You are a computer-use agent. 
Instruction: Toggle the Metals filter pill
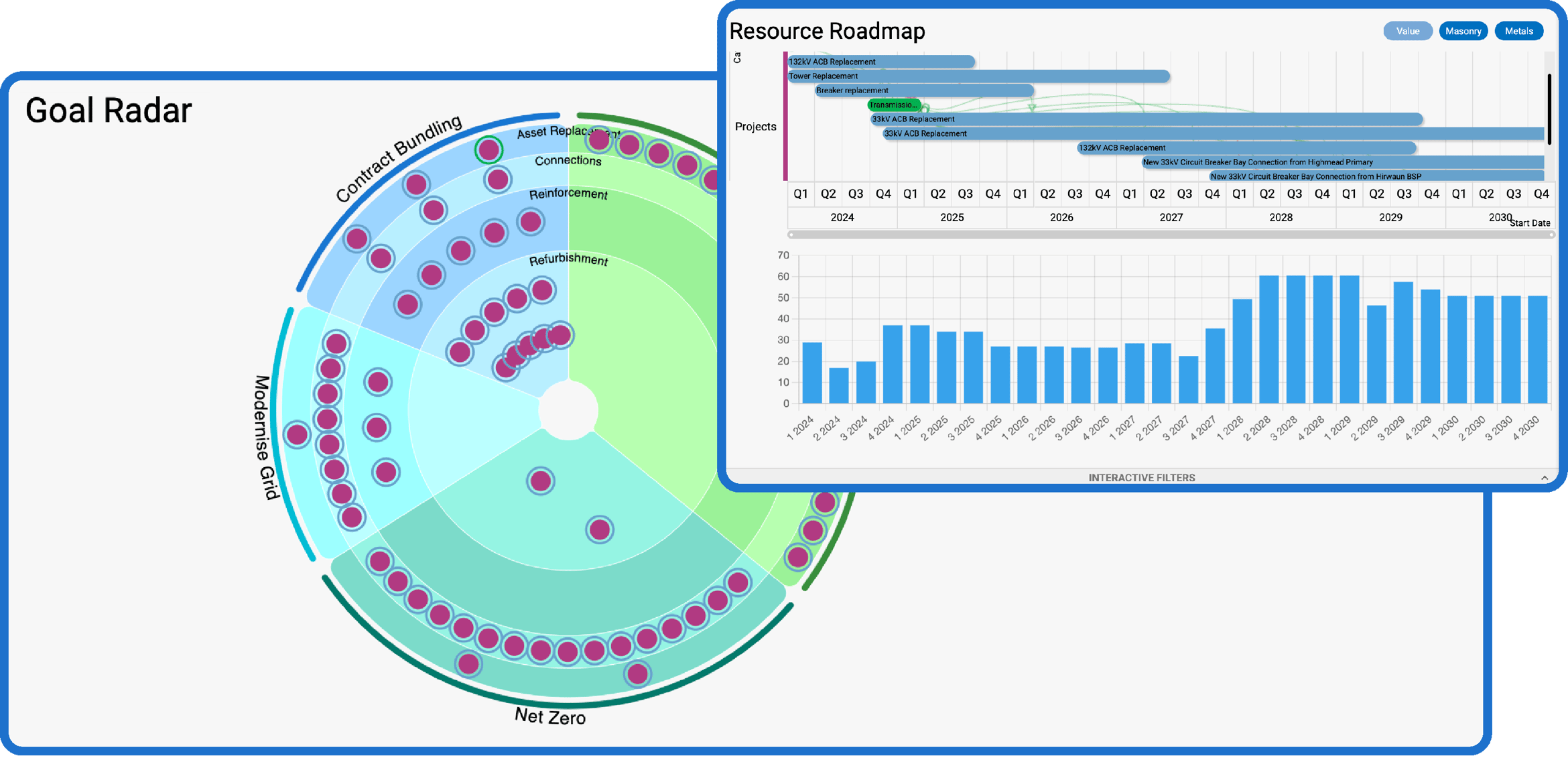pyautogui.click(x=1518, y=31)
